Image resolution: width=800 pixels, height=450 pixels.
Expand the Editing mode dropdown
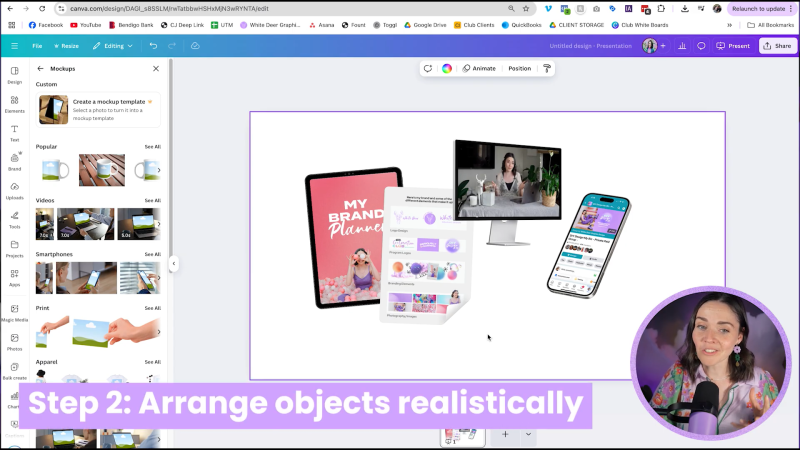tap(113, 46)
